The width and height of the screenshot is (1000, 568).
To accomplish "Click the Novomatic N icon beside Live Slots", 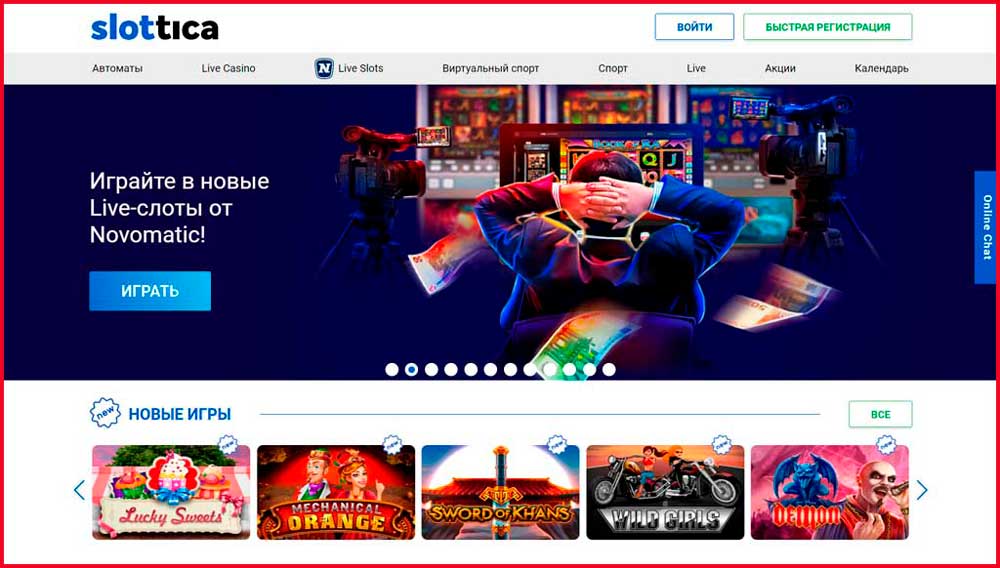I will (x=324, y=68).
